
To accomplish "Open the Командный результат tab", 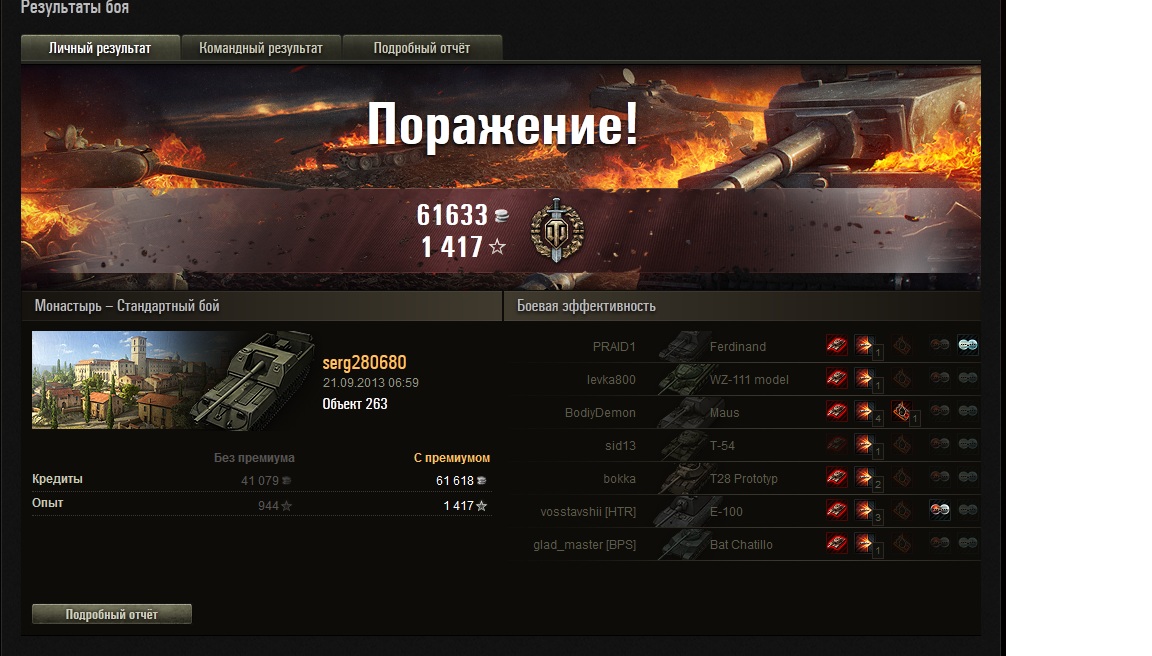I will tap(261, 48).
